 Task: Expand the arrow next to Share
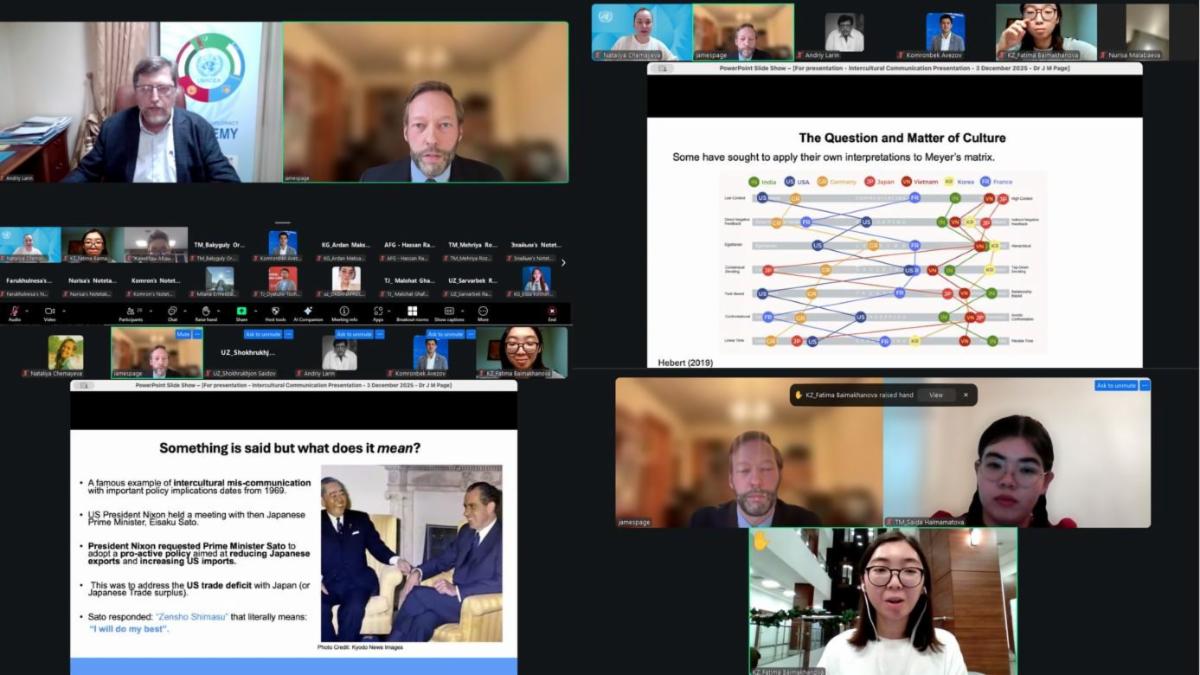[256, 310]
